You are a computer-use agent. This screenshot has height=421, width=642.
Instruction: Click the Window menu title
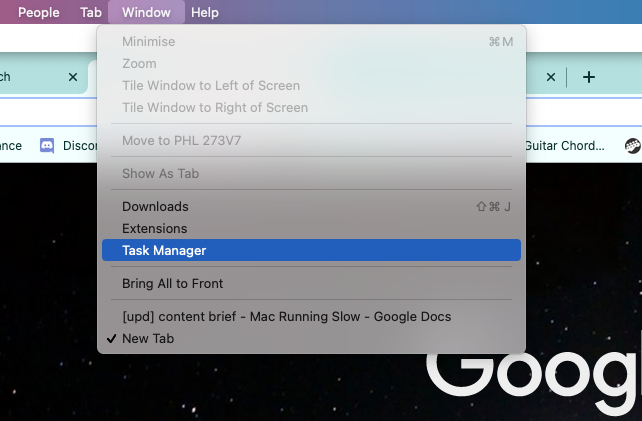click(146, 12)
